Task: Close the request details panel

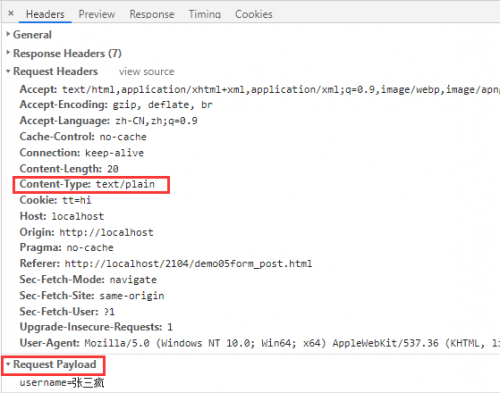Action: click(11, 13)
